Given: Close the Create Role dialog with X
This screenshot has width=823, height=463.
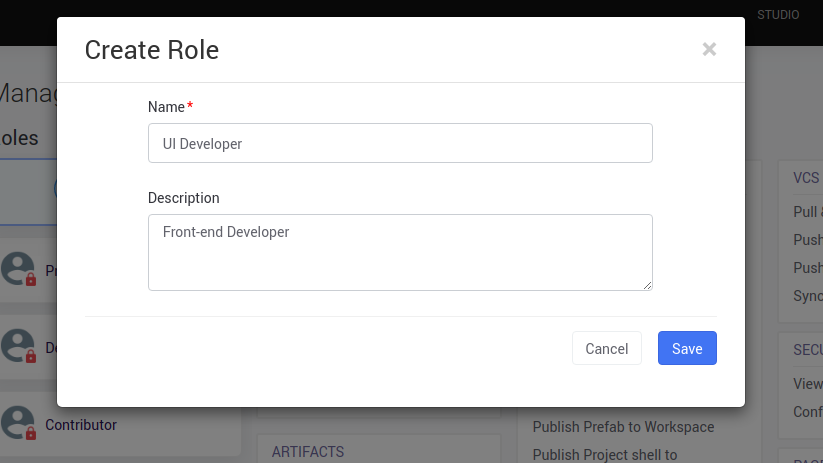Looking at the screenshot, I should click(709, 49).
